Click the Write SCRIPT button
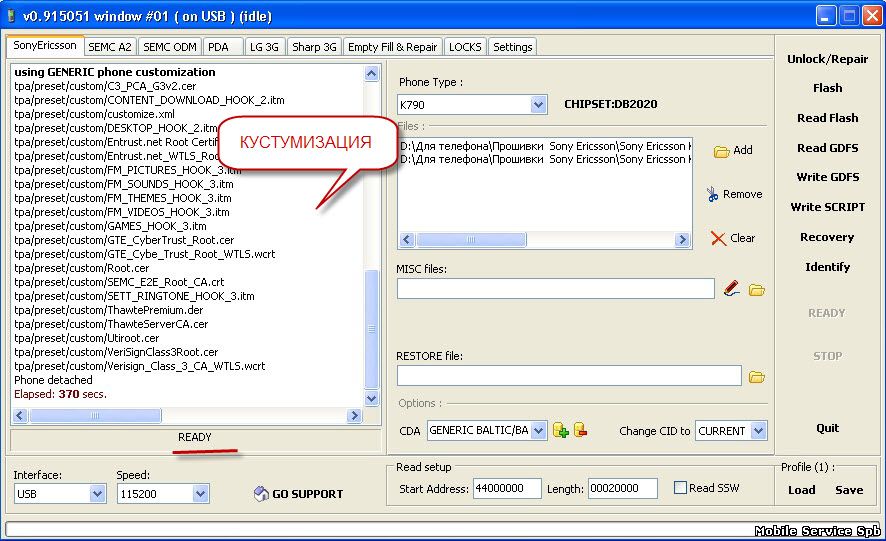Image resolution: width=886 pixels, height=541 pixels. coord(827,207)
